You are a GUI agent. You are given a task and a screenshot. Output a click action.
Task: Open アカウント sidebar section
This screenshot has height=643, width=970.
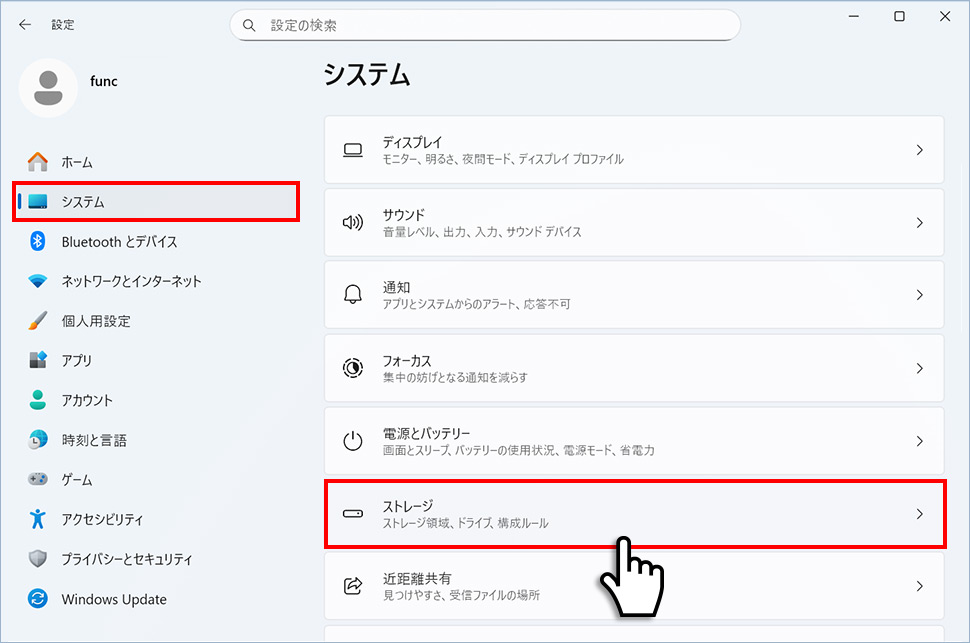[87, 400]
